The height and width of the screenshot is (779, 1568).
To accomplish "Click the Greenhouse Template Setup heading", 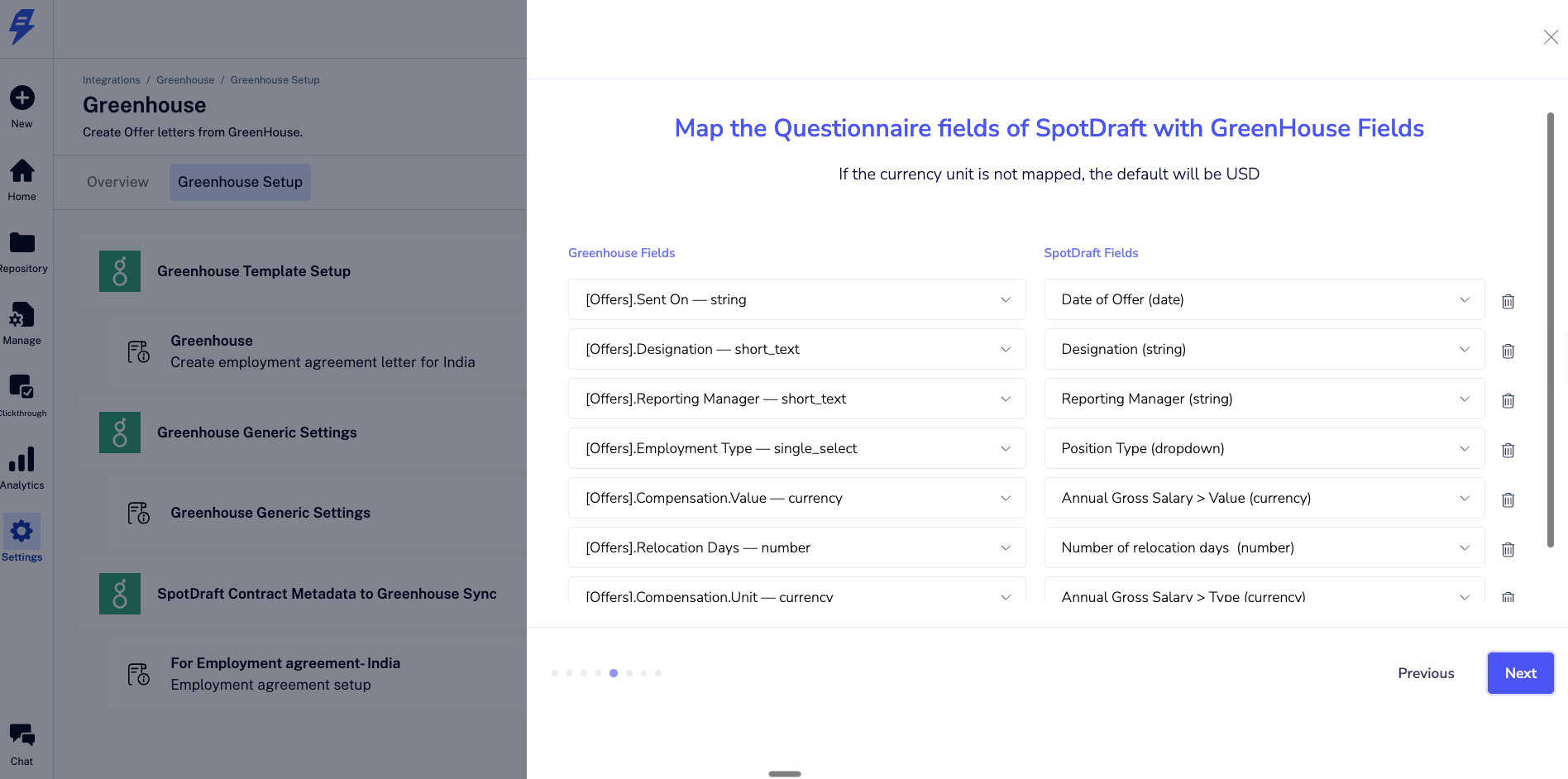I will pos(254,271).
